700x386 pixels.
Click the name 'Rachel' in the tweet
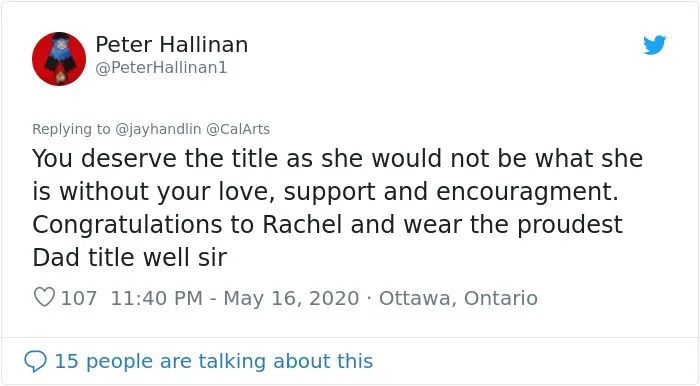coord(302,224)
